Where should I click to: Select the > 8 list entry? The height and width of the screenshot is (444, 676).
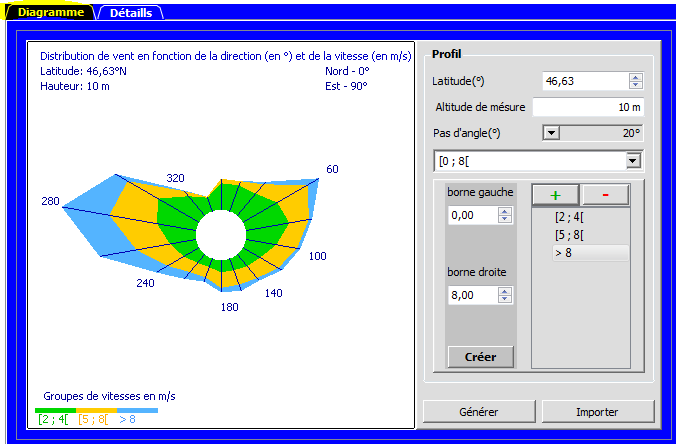point(590,253)
